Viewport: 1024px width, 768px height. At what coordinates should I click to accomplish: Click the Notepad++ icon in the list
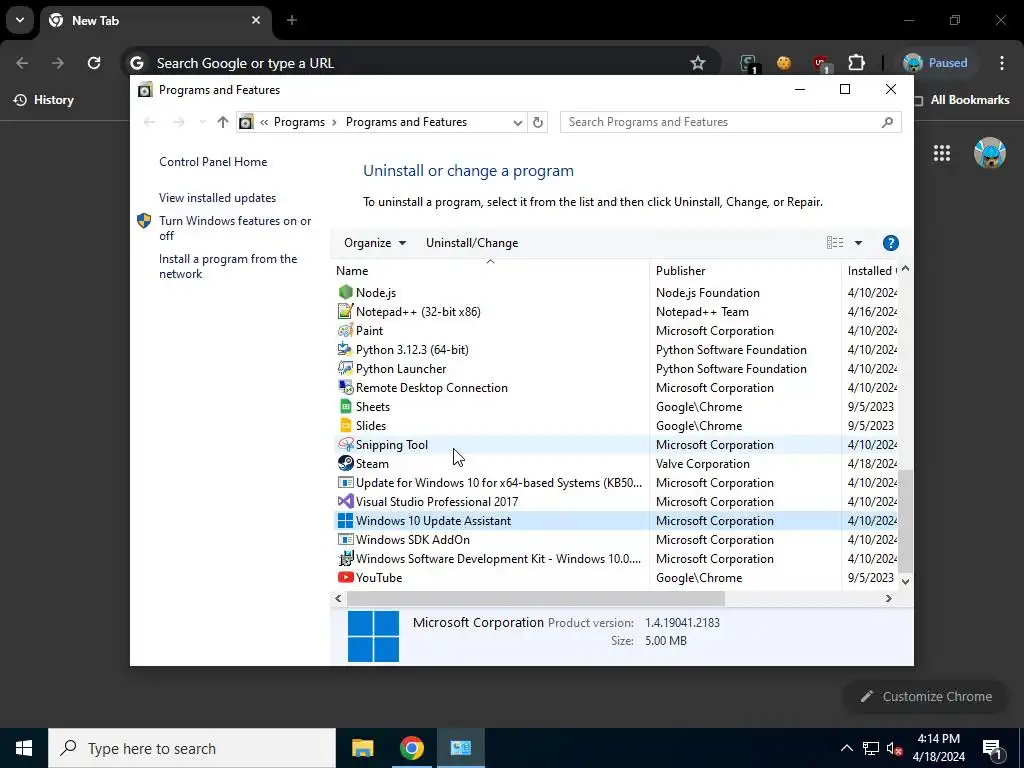click(x=345, y=312)
